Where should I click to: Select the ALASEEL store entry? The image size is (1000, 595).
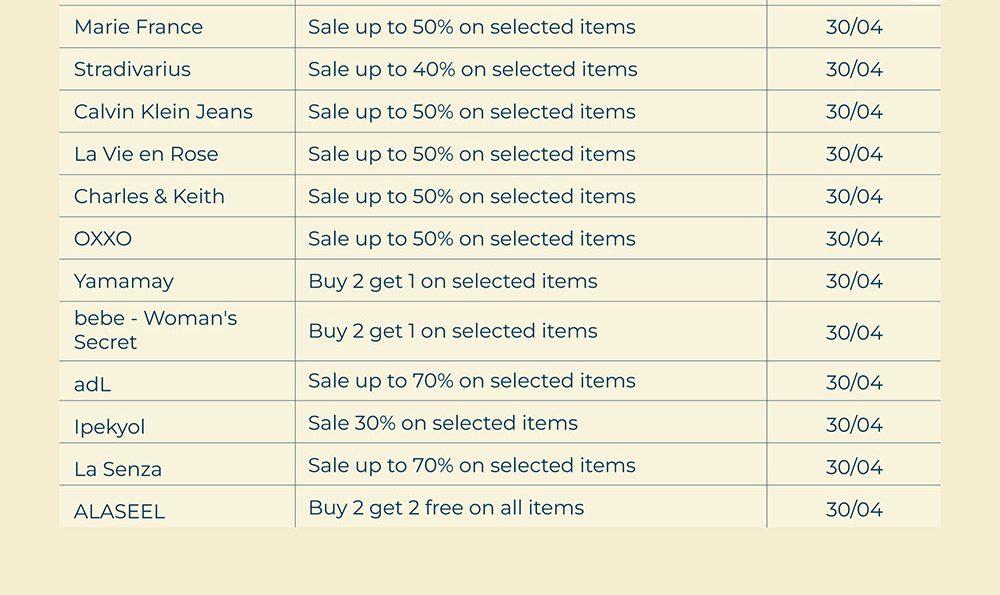[x=119, y=512]
